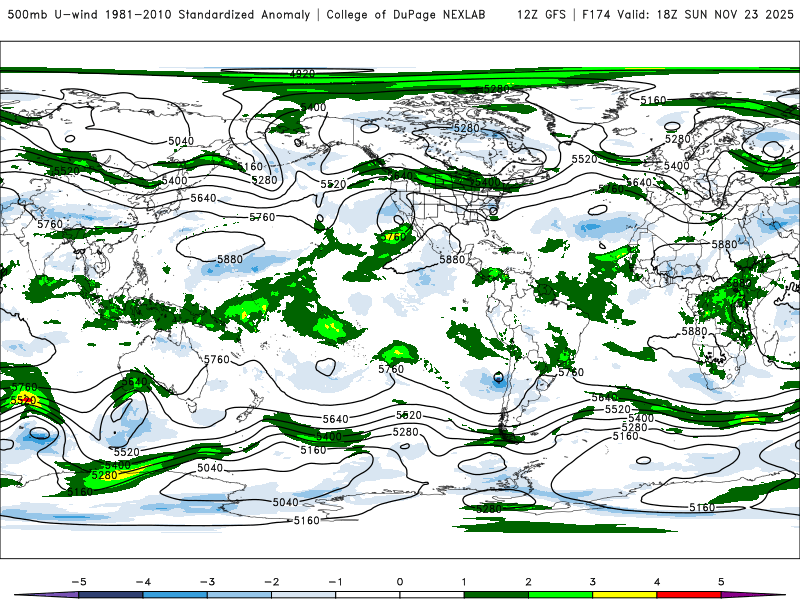The height and width of the screenshot is (600, 800).
Task: Click the '4920' contour label
Action: [x=302, y=73]
